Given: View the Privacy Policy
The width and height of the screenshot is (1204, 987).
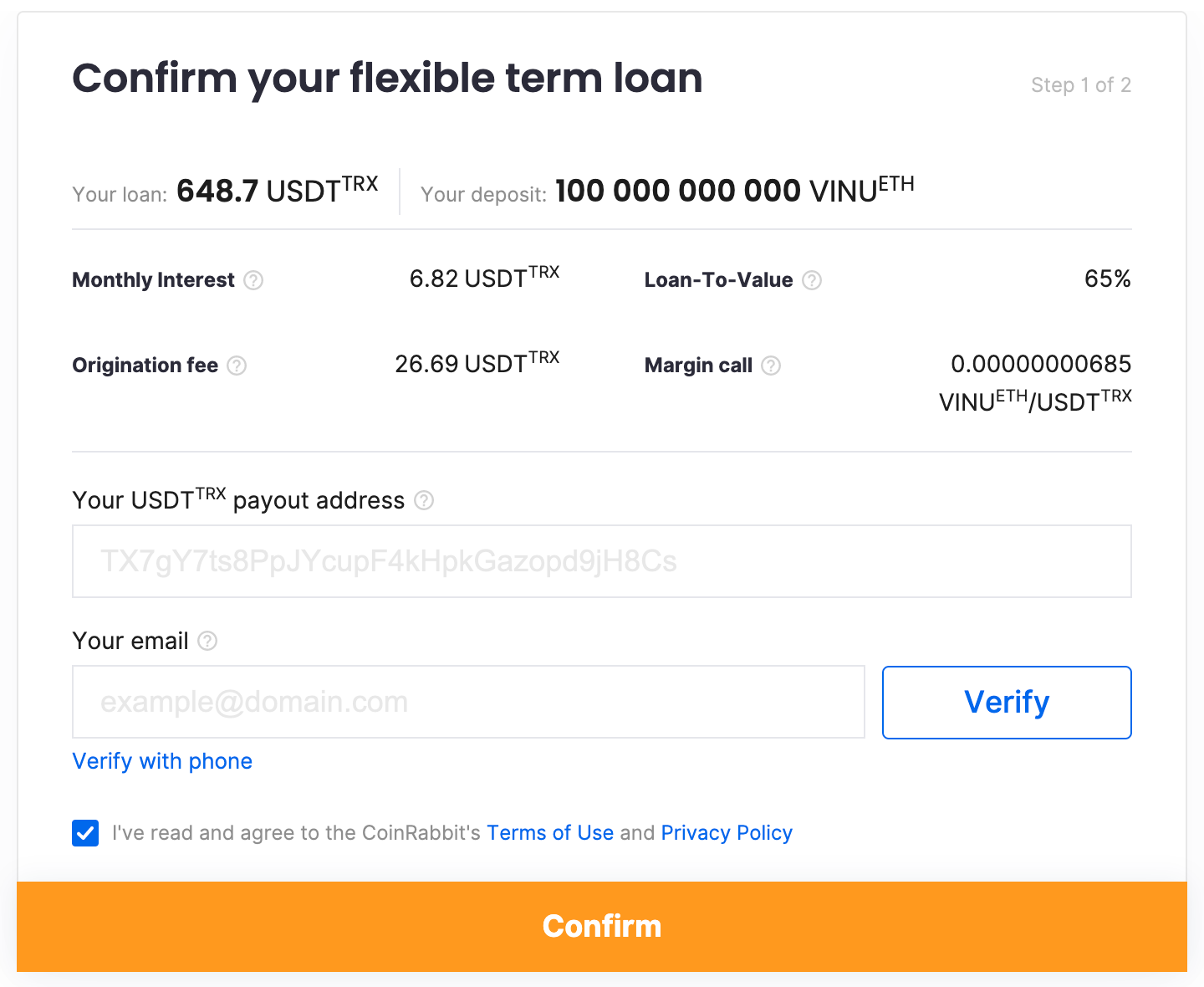Looking at the screenshot, I should pyautogui.click(x=726, y=833).
